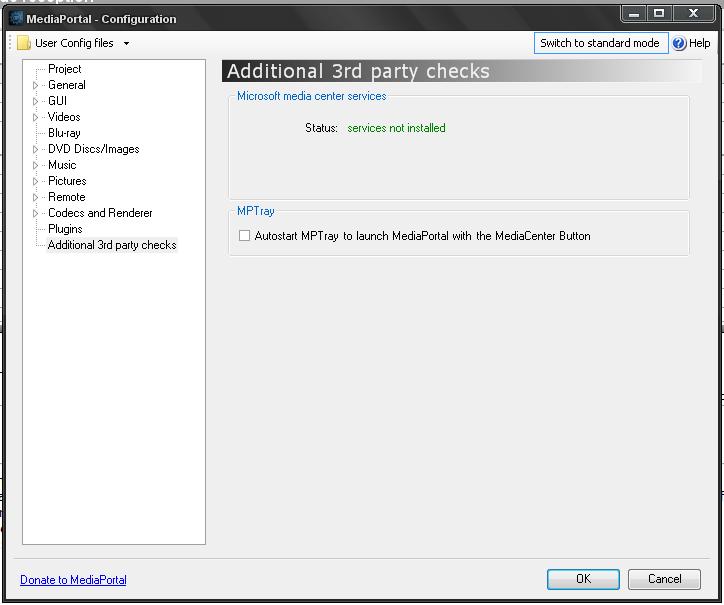
Task: Click the blue Help question mark icon
Action: tap(679, 43)
